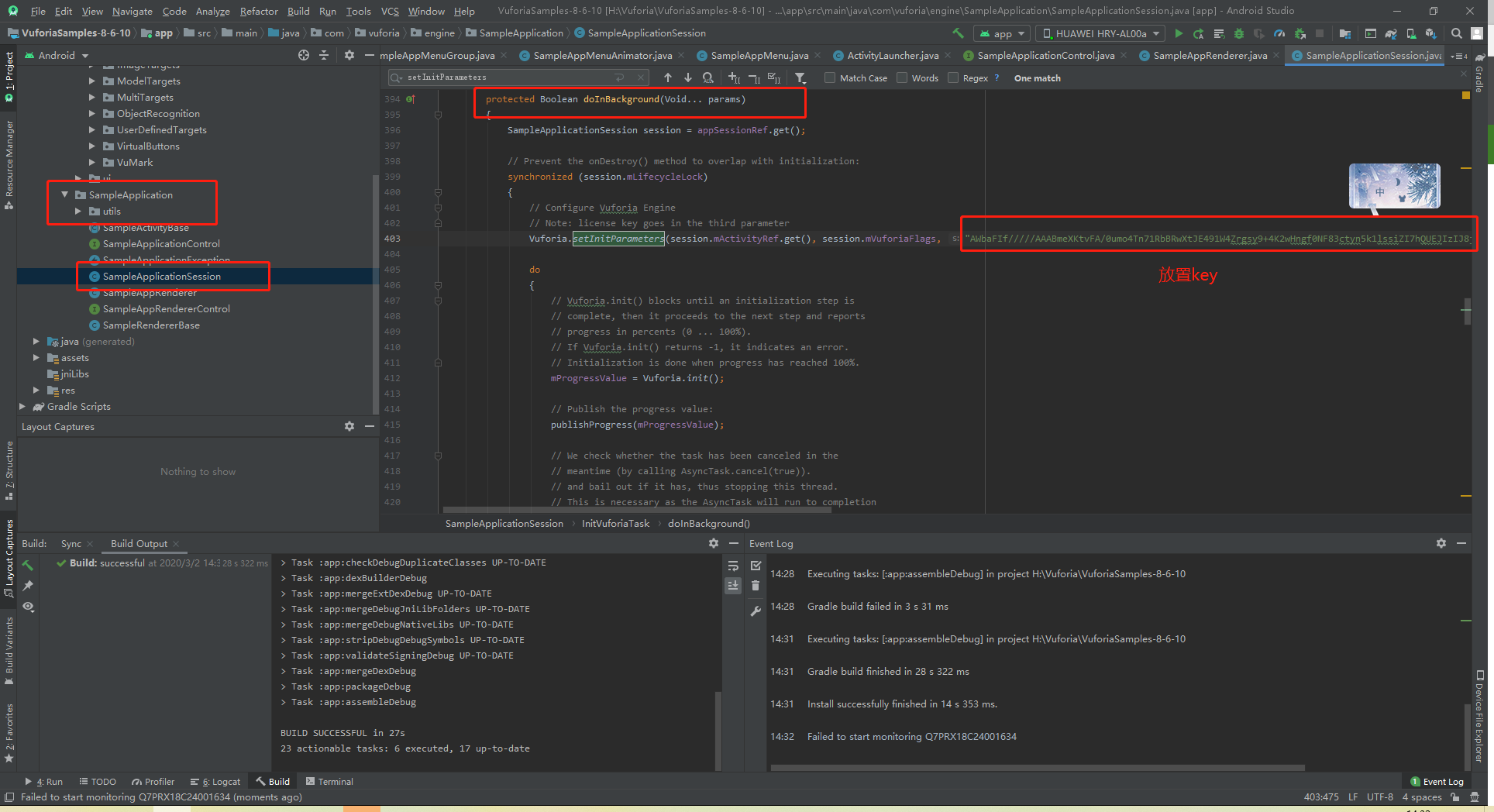Click Apply Changes and Restart Activity icon
Screen dimensions: 1494x812
1199,33
